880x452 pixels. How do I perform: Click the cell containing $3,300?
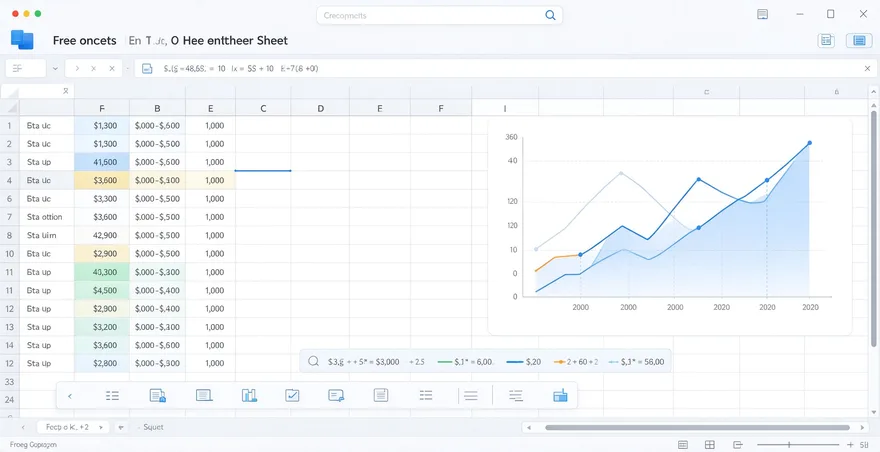(x=102, y=199)
